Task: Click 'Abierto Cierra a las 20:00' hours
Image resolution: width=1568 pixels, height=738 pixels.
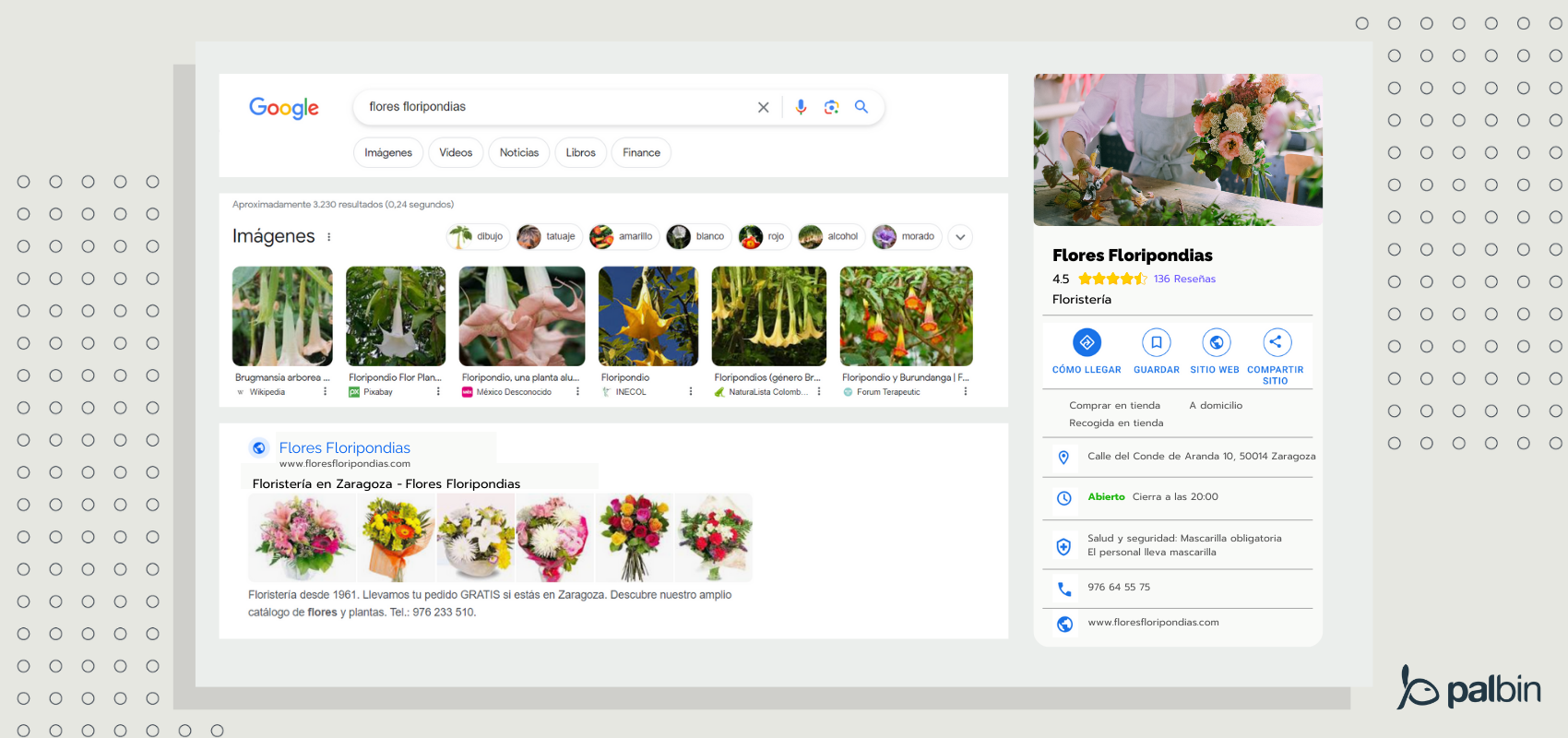Action: coord(1153,496)
